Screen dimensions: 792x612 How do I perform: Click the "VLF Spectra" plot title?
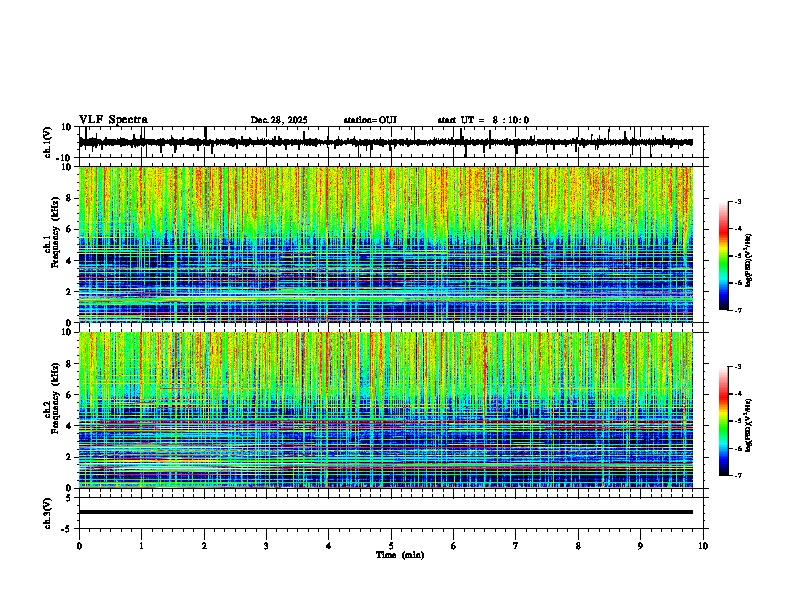point(113,120)
